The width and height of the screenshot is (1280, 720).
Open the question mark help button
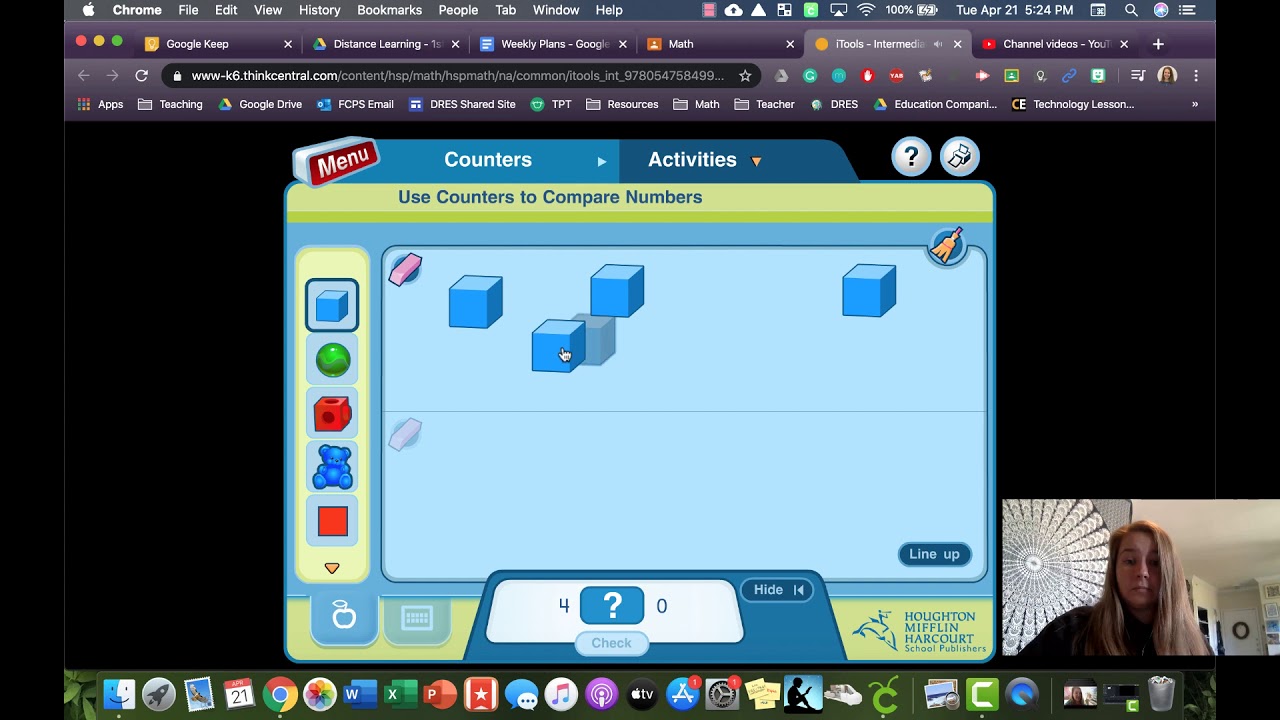[911, 157]
